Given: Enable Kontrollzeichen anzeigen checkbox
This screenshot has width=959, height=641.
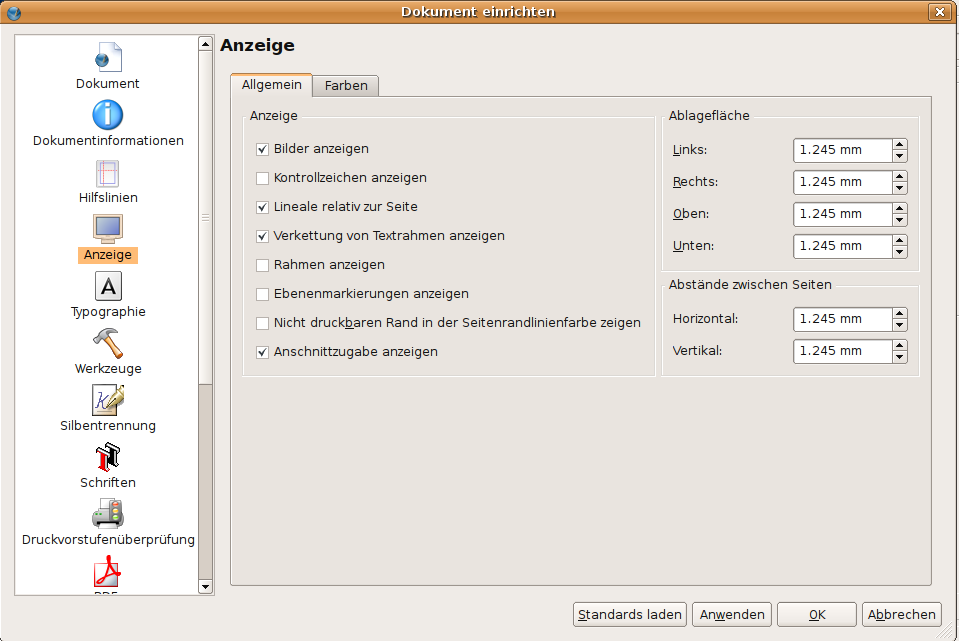Looking at the screenshot, I should (263, 178).
